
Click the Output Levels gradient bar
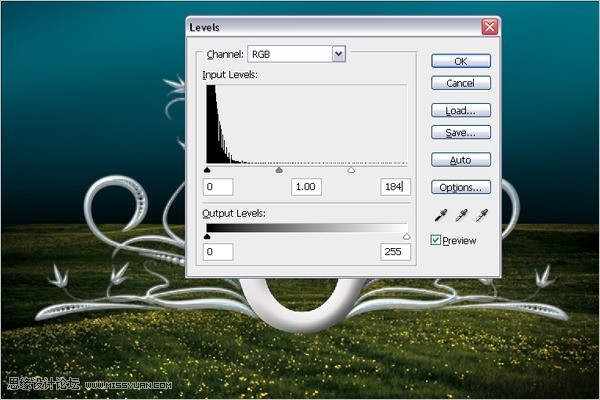click(307, 228)
